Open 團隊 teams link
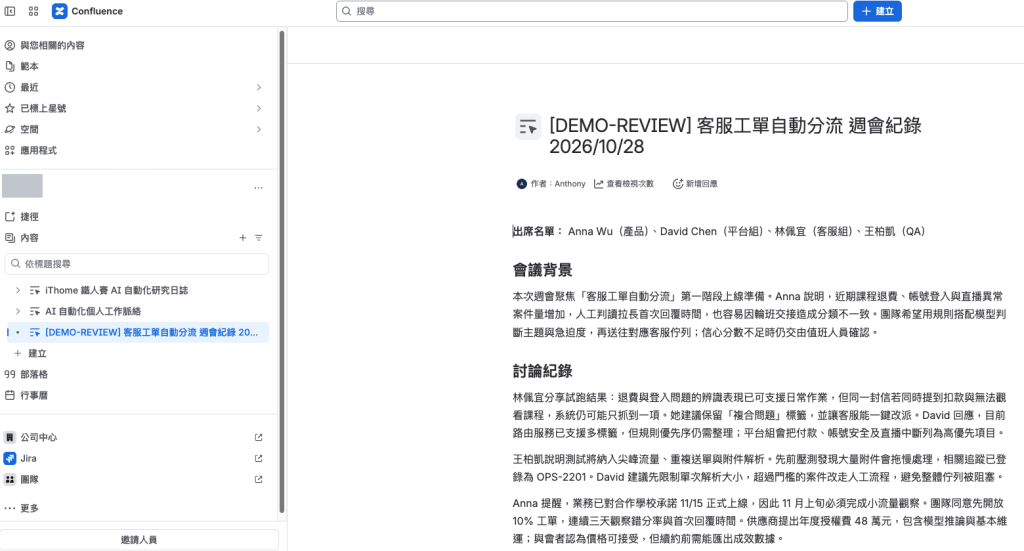The height and width of the screenshot is (551, 1024). (29, 479)
